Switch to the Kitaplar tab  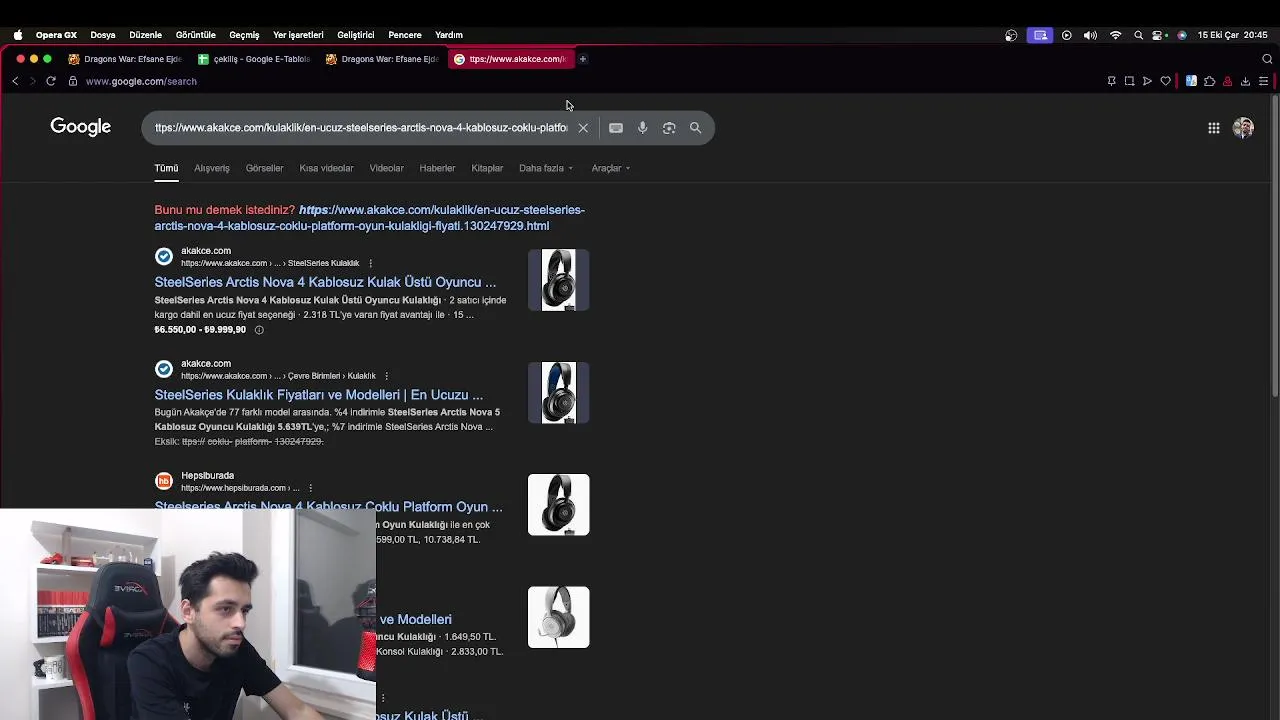[487, 168]
